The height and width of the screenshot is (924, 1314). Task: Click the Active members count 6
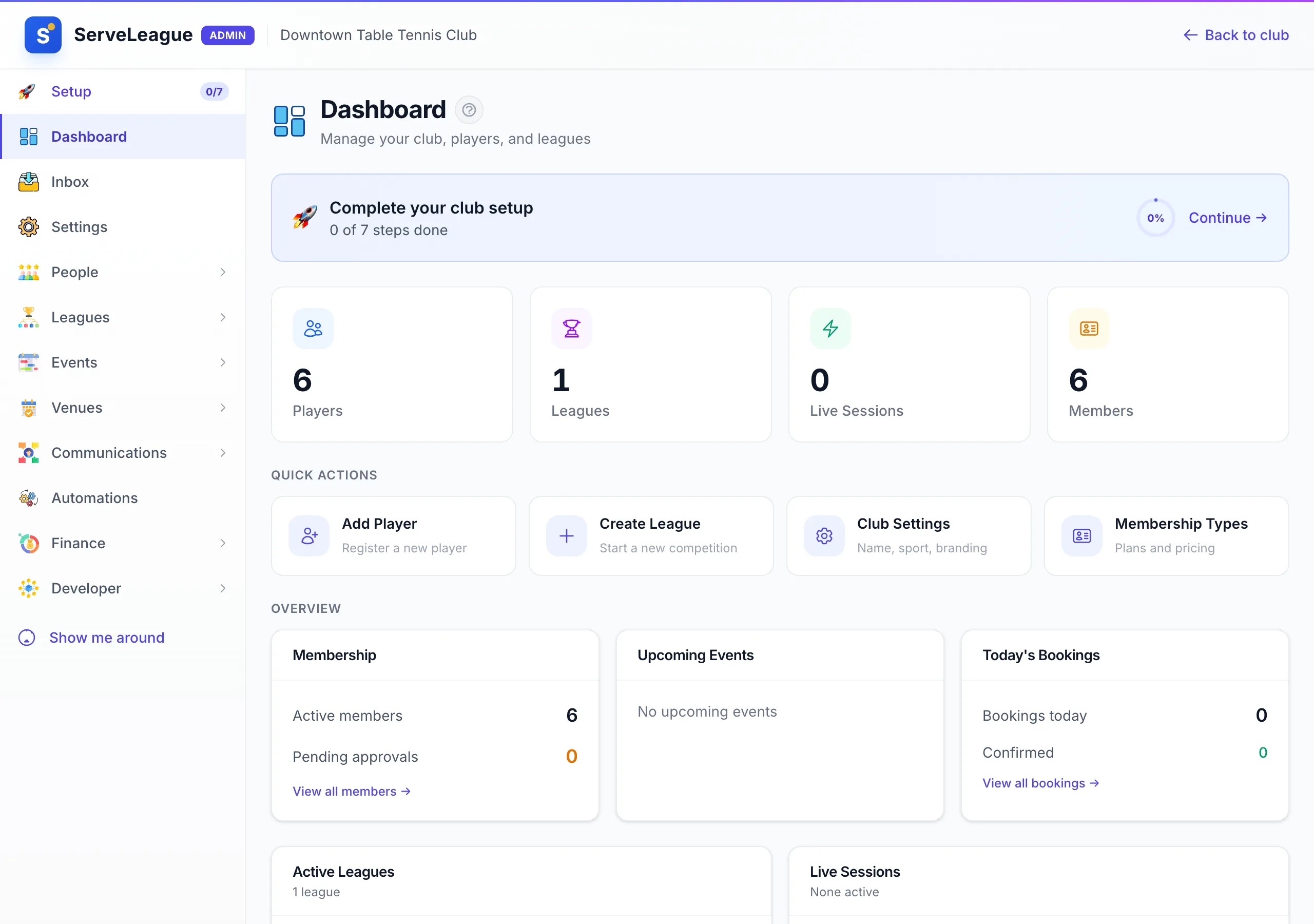coord(572,716)
